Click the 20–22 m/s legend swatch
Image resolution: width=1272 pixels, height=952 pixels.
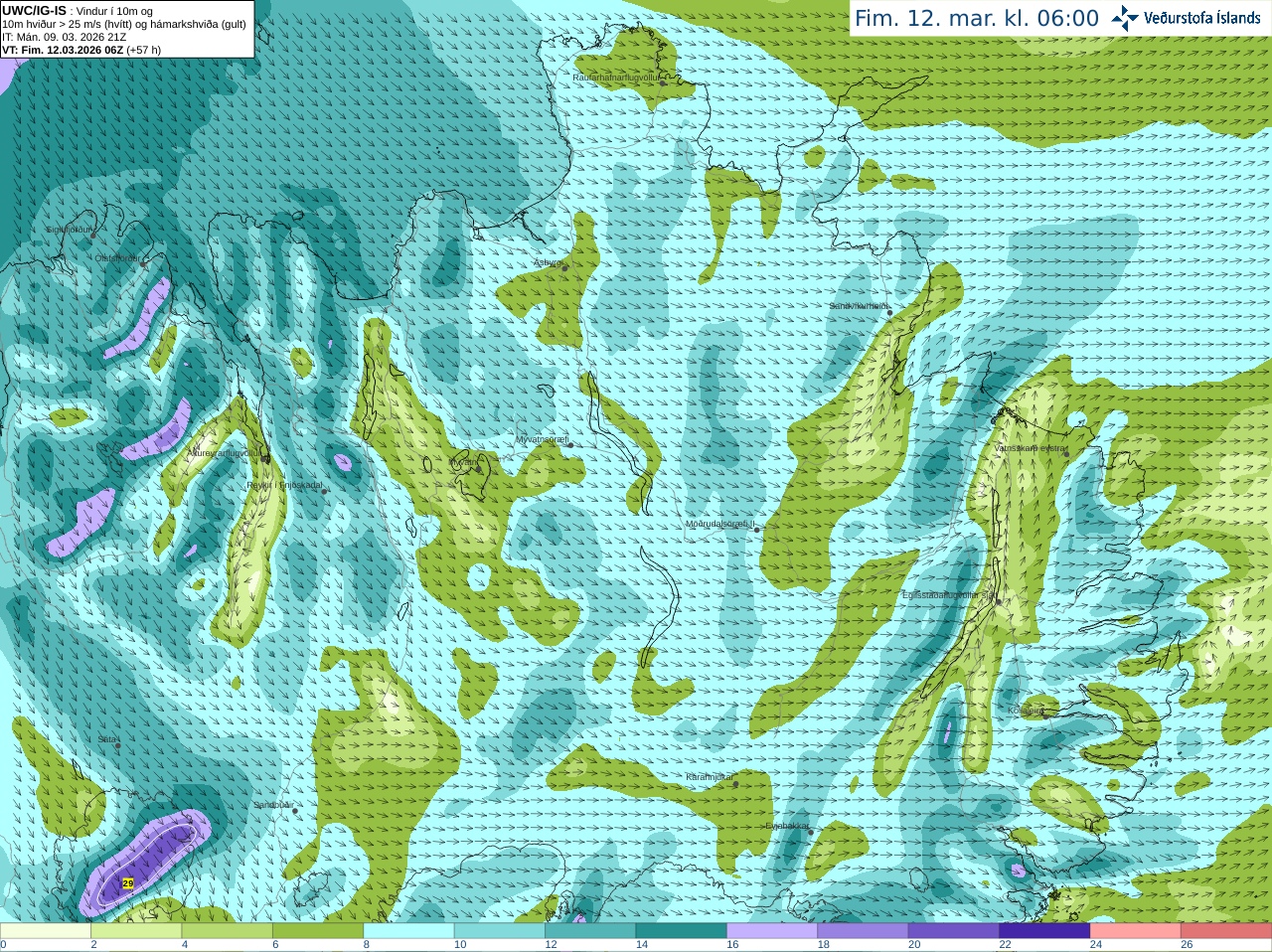click(953, 931)
